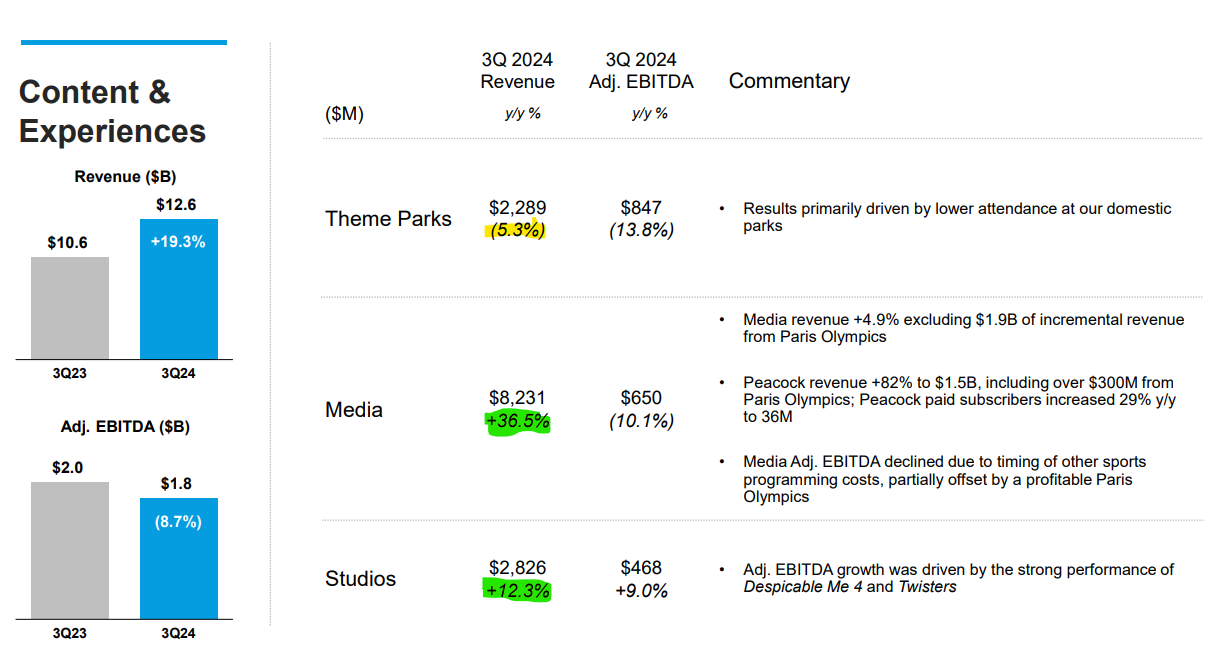Click the "Commentary" column header
Image resolution: width=1230 pixels, height=655 pixels.
789,81
